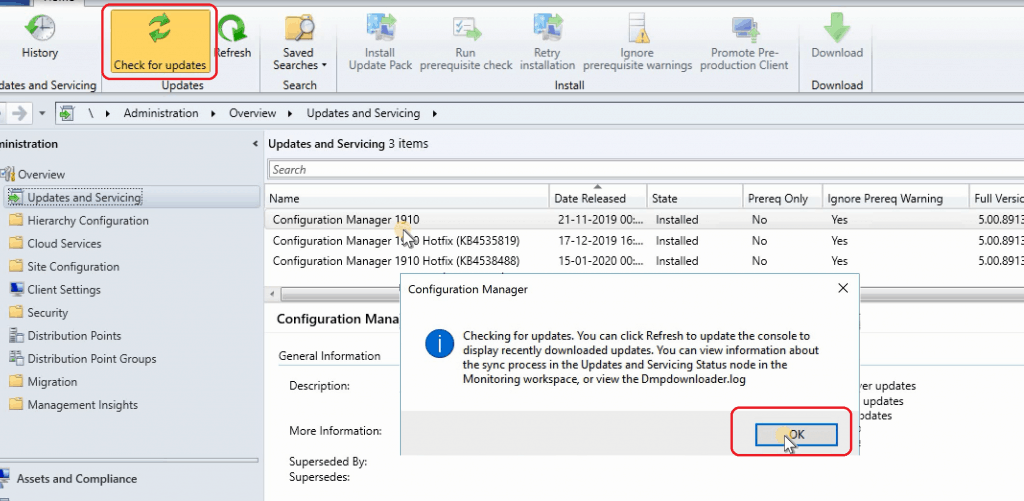The width and height of the screenshot is (1024, 501).
Task: Click the Download ribbon button
Action: click(837, 37)
